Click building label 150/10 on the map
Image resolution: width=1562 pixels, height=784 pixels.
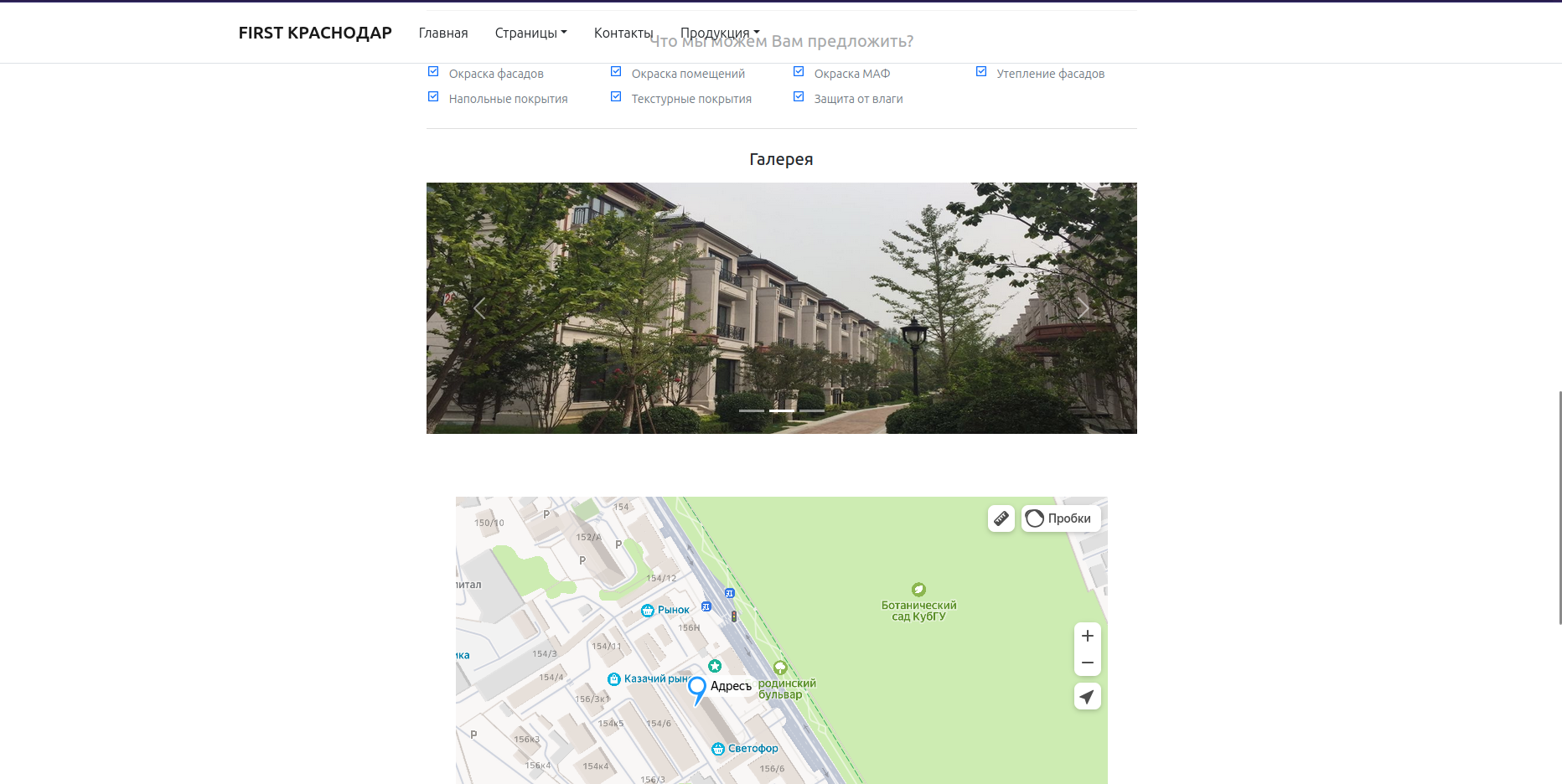point(489,523)
